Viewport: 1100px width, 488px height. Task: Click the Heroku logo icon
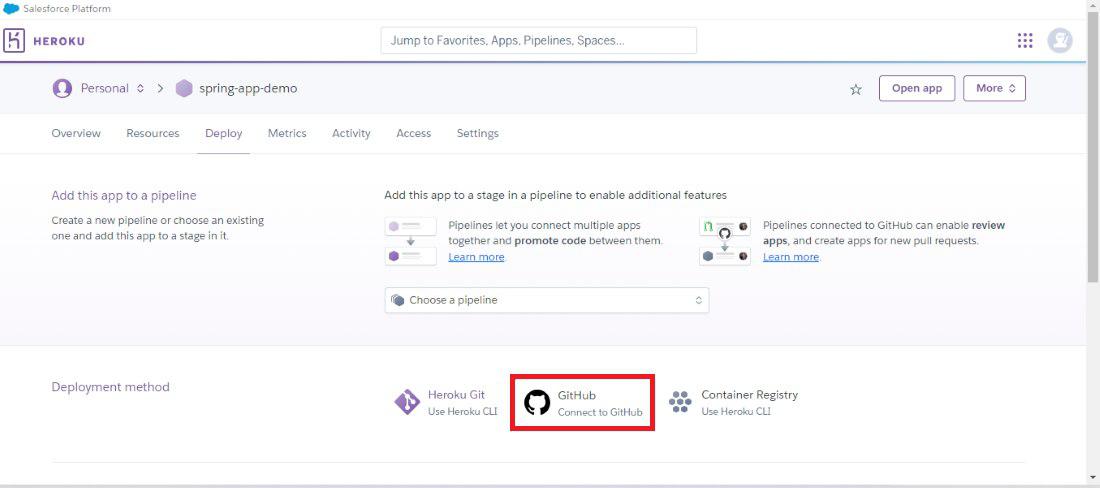[14, 41]
